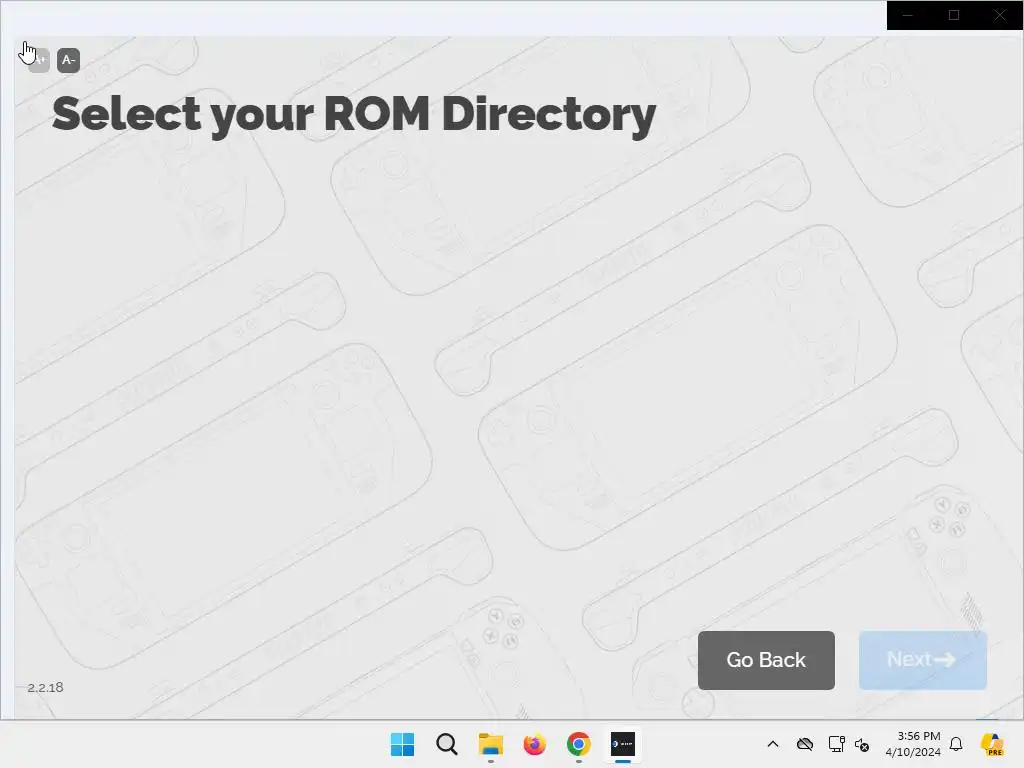Minimize the EmuDeck window
Image resolution: width=1024 pixels, height=768 pixels.
tap(908, 15)
